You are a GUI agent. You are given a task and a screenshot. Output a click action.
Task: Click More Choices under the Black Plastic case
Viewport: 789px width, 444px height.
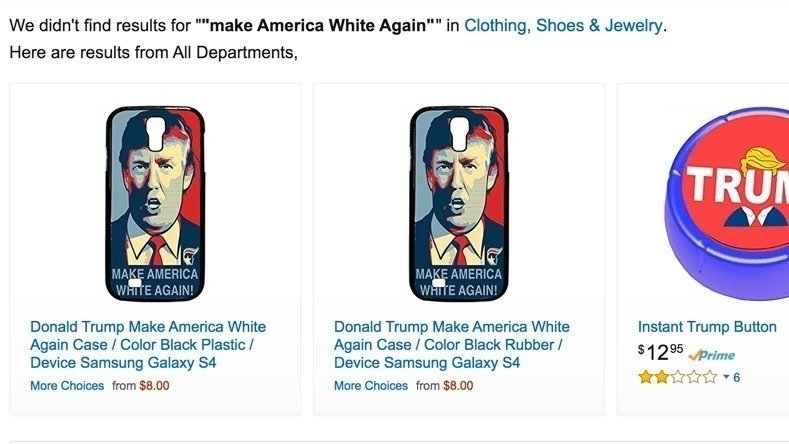67,386
